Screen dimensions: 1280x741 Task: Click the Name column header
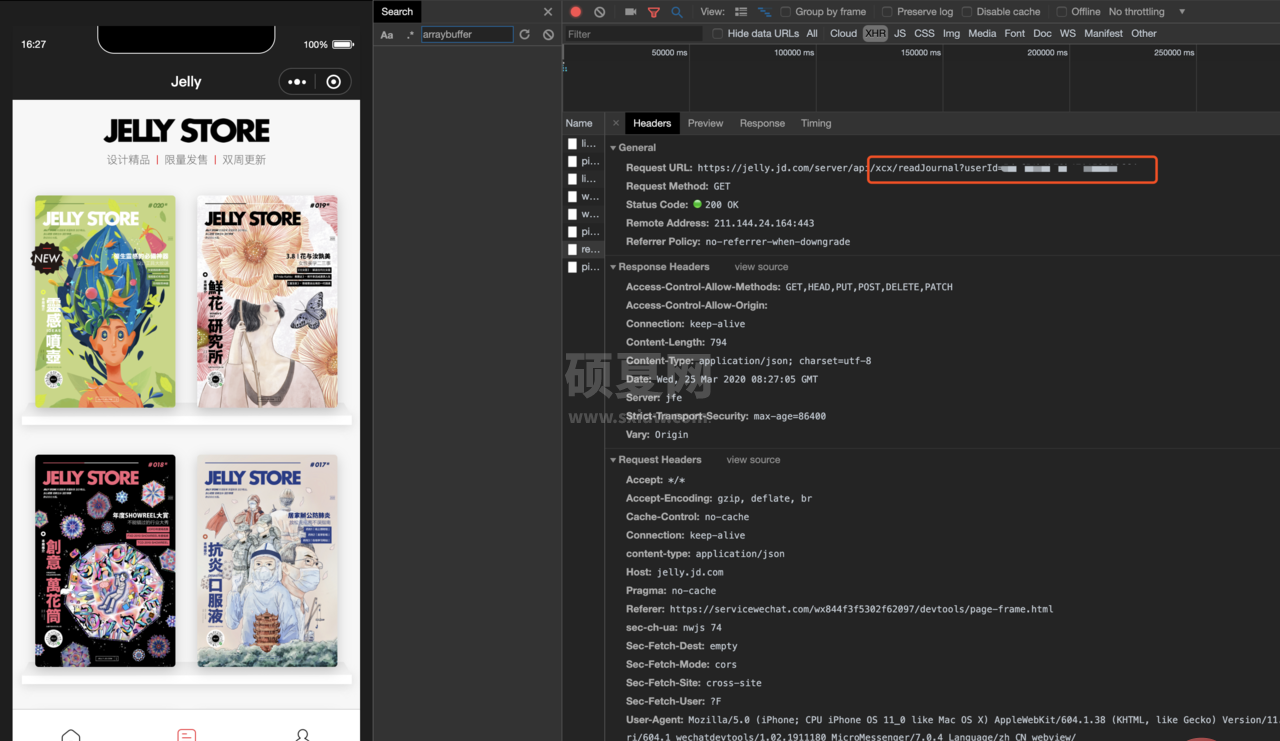[x=579, y=123]
